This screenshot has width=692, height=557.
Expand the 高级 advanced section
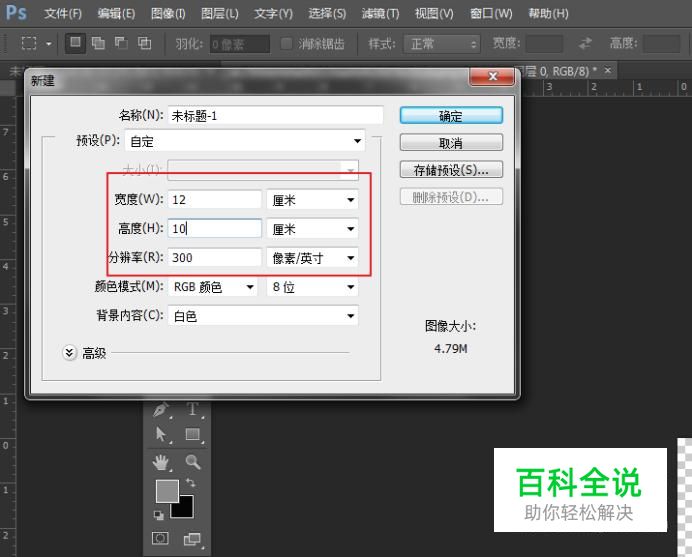[x=69, y=353]
